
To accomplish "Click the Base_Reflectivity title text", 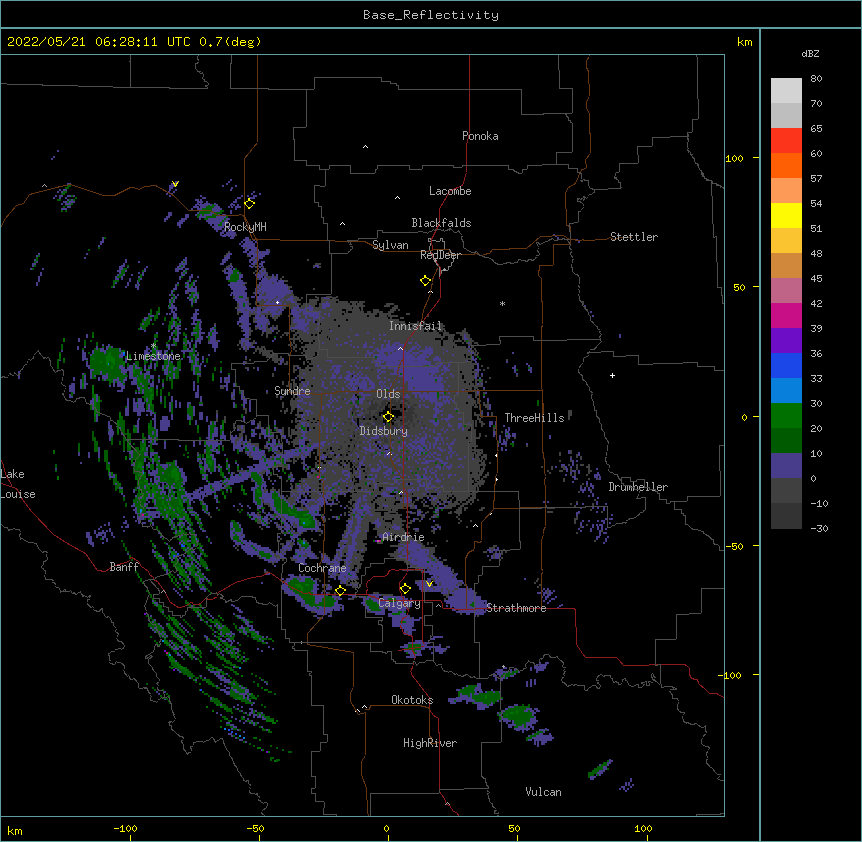I will [430, 15].
